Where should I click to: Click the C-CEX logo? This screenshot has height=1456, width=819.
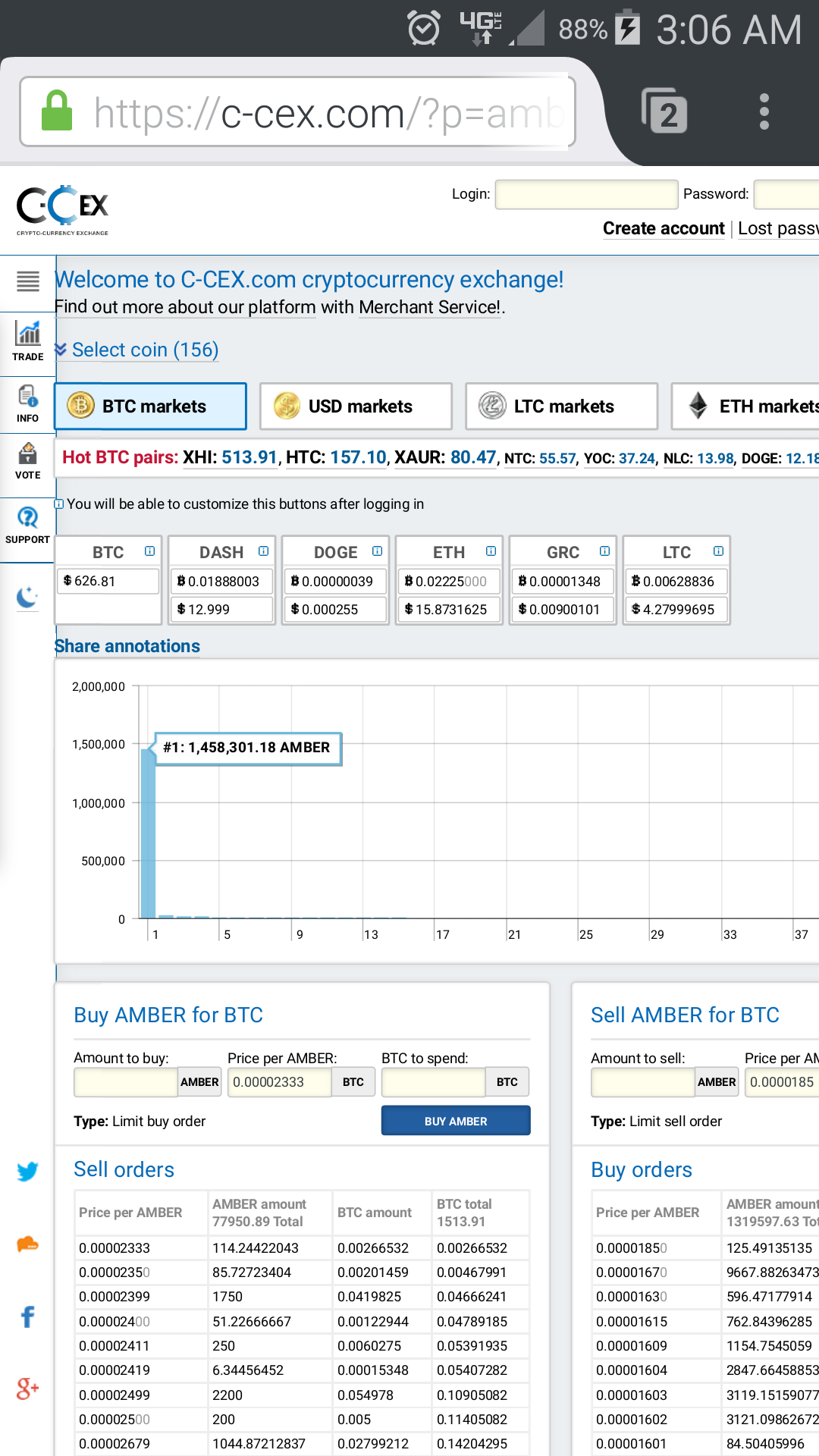[63, 210]
